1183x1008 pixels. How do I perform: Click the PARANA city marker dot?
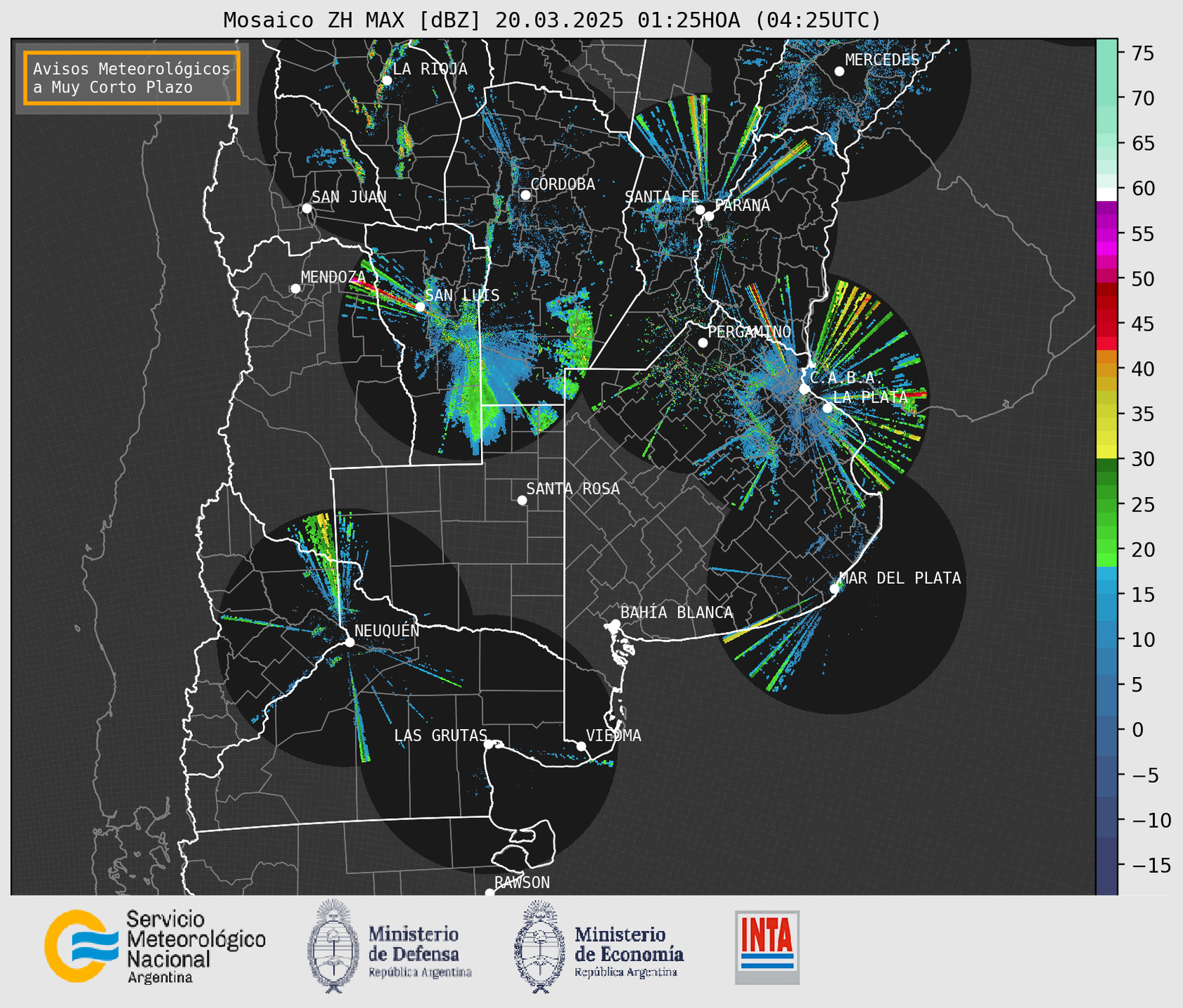(x=709, y=216)
